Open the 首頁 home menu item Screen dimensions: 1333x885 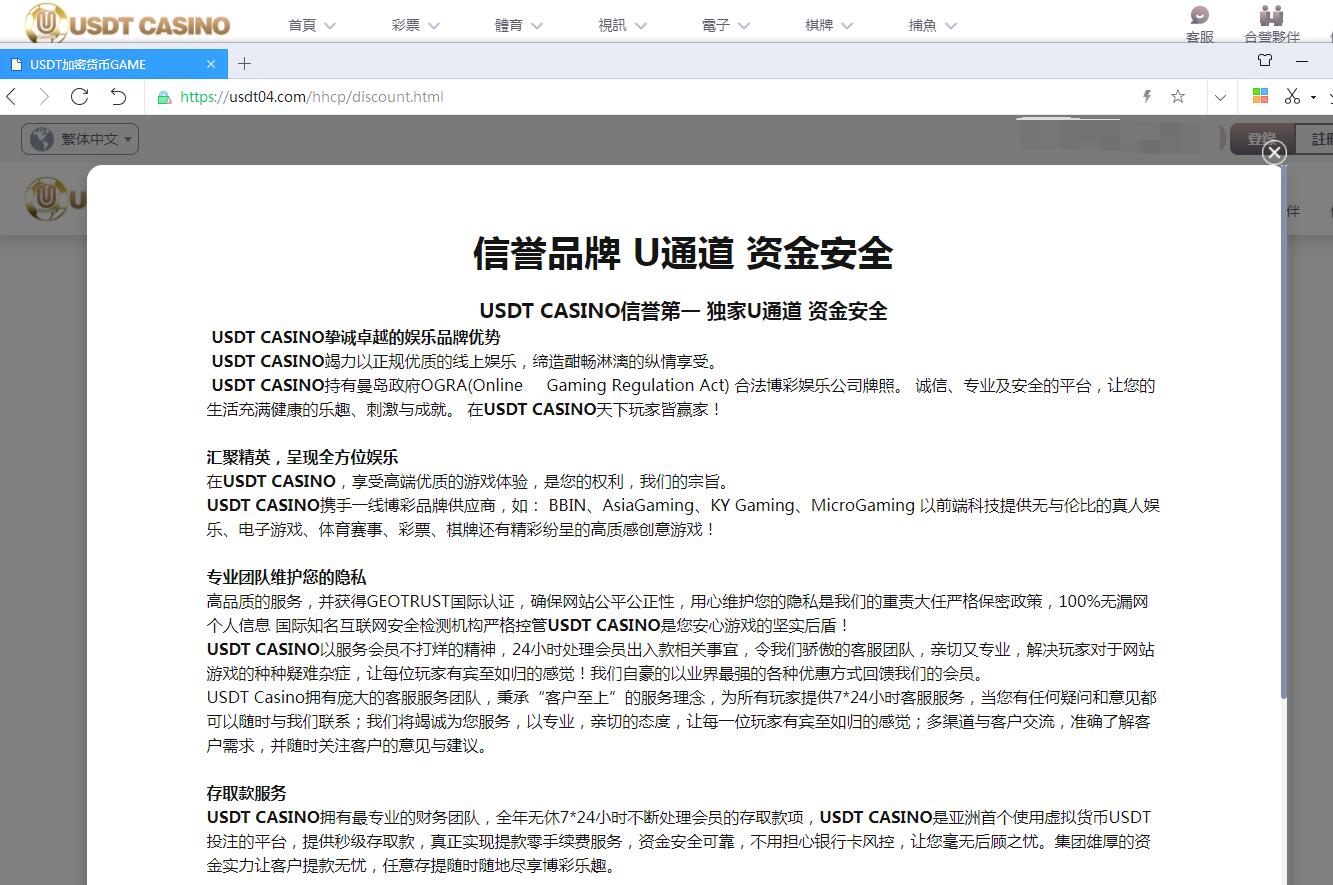302,26
